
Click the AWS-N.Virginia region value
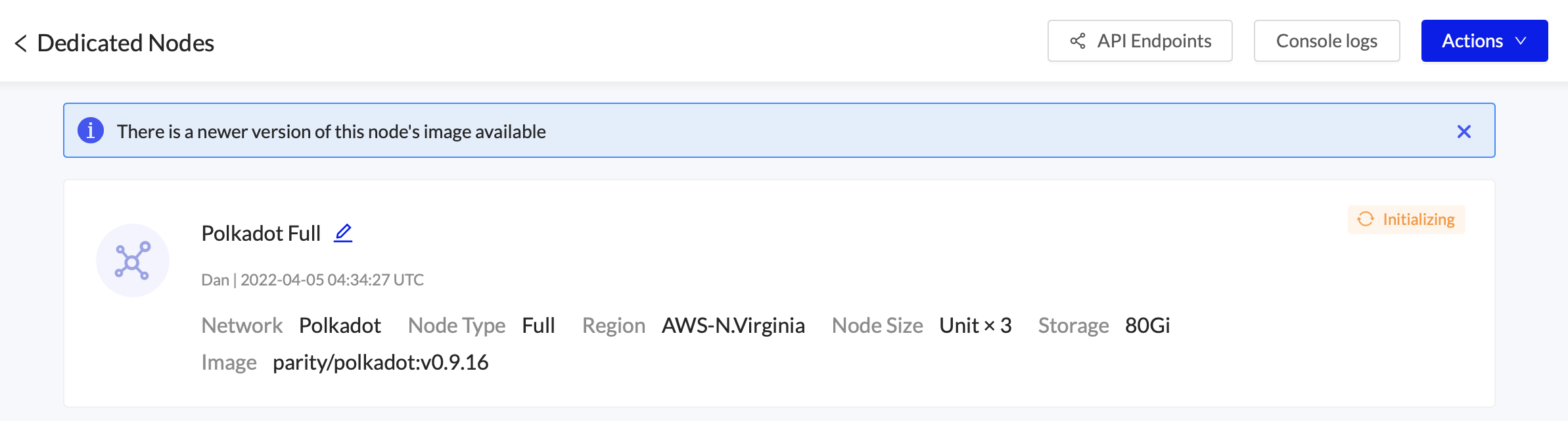733,326
